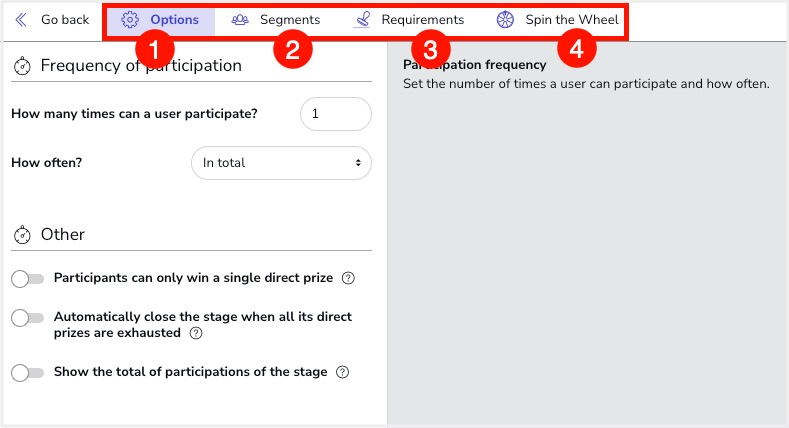Click the participation count input field
The height and width of the screenshot is (428, 789).
(x=335, y=114)
